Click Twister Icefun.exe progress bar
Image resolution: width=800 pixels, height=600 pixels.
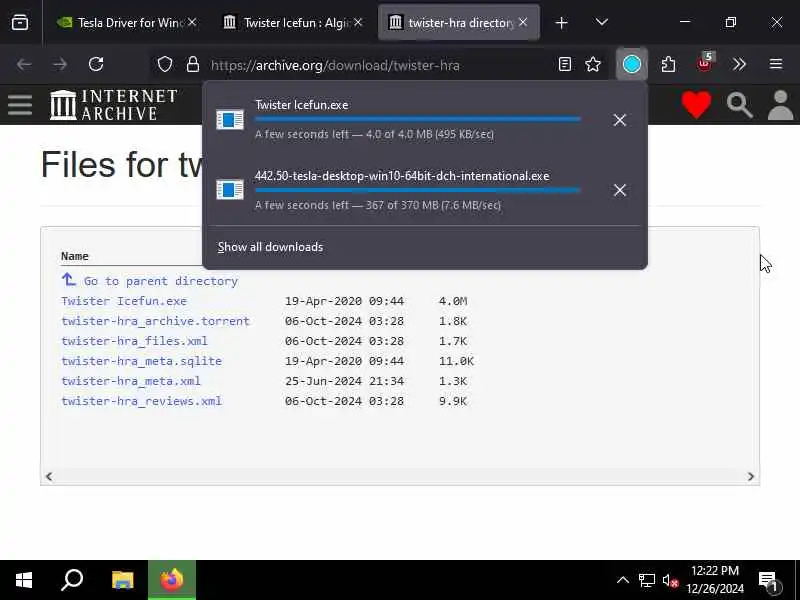pyautogui.click(x=417, y=119)
